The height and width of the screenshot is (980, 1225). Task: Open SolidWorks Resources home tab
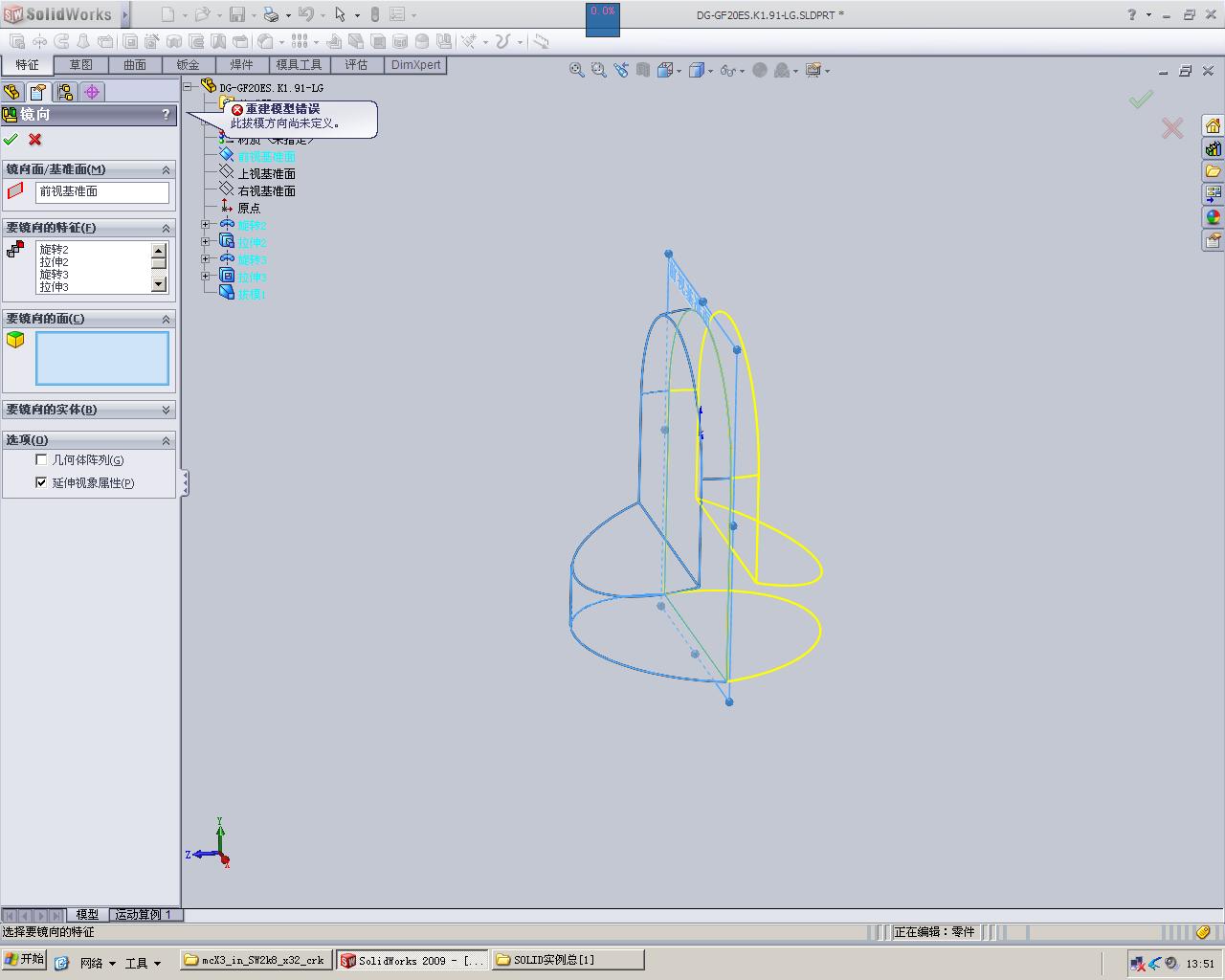[1214, 126]
